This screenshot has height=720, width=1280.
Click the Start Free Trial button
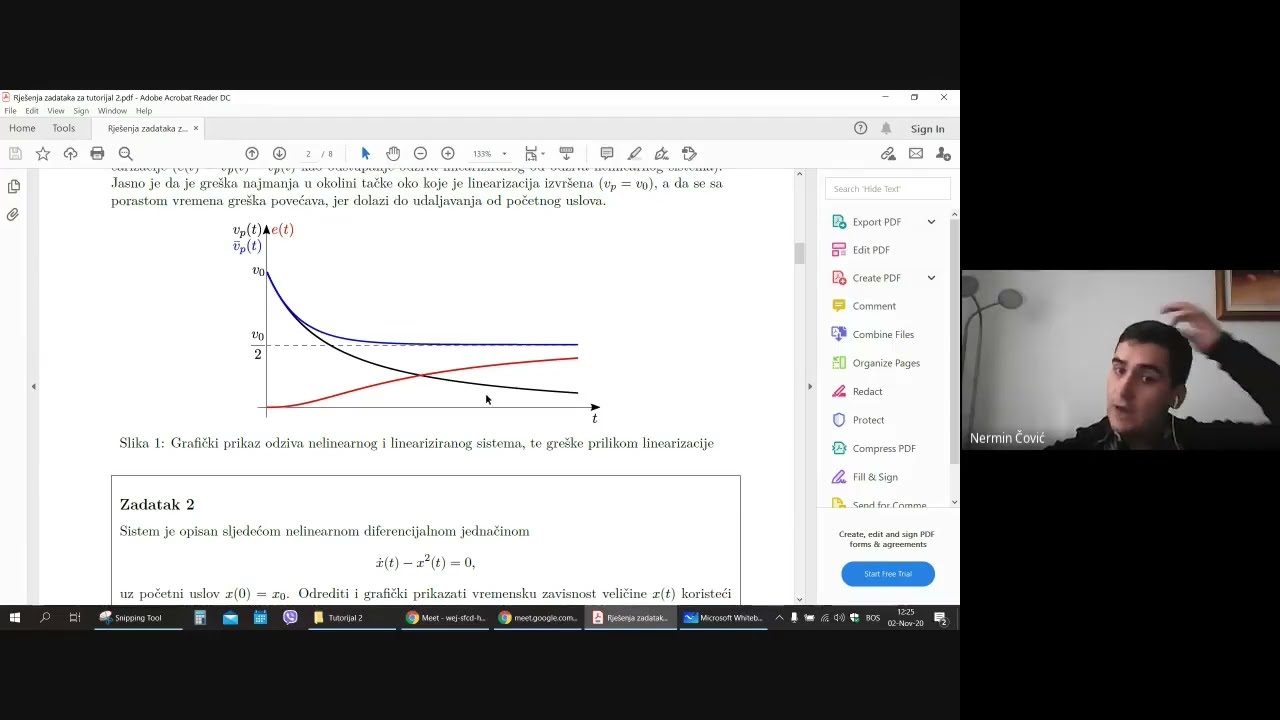(888, 574)
